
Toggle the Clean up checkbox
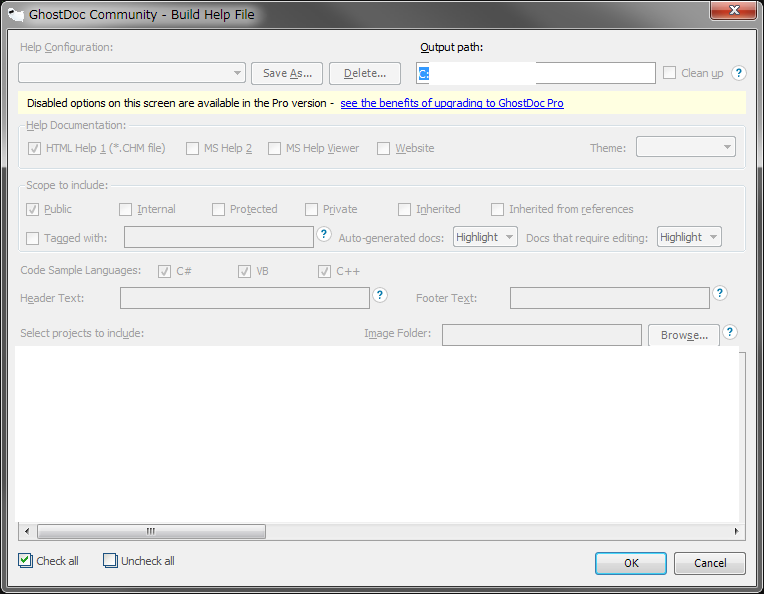point(669,73)
